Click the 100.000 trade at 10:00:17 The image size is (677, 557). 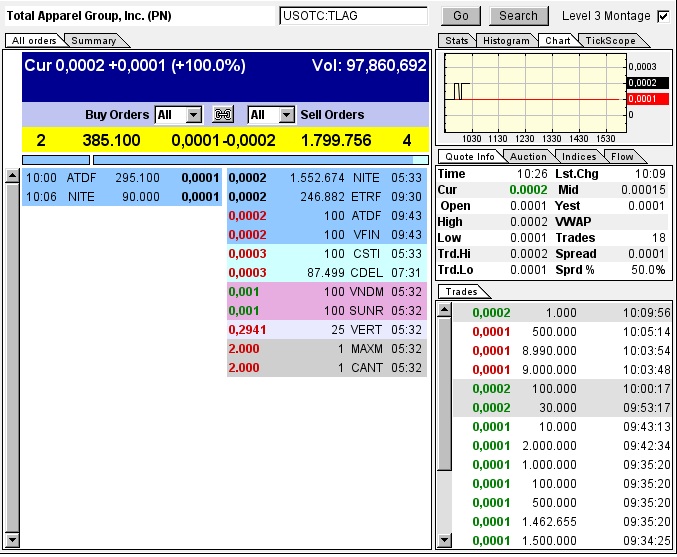[x=562, y=388]
